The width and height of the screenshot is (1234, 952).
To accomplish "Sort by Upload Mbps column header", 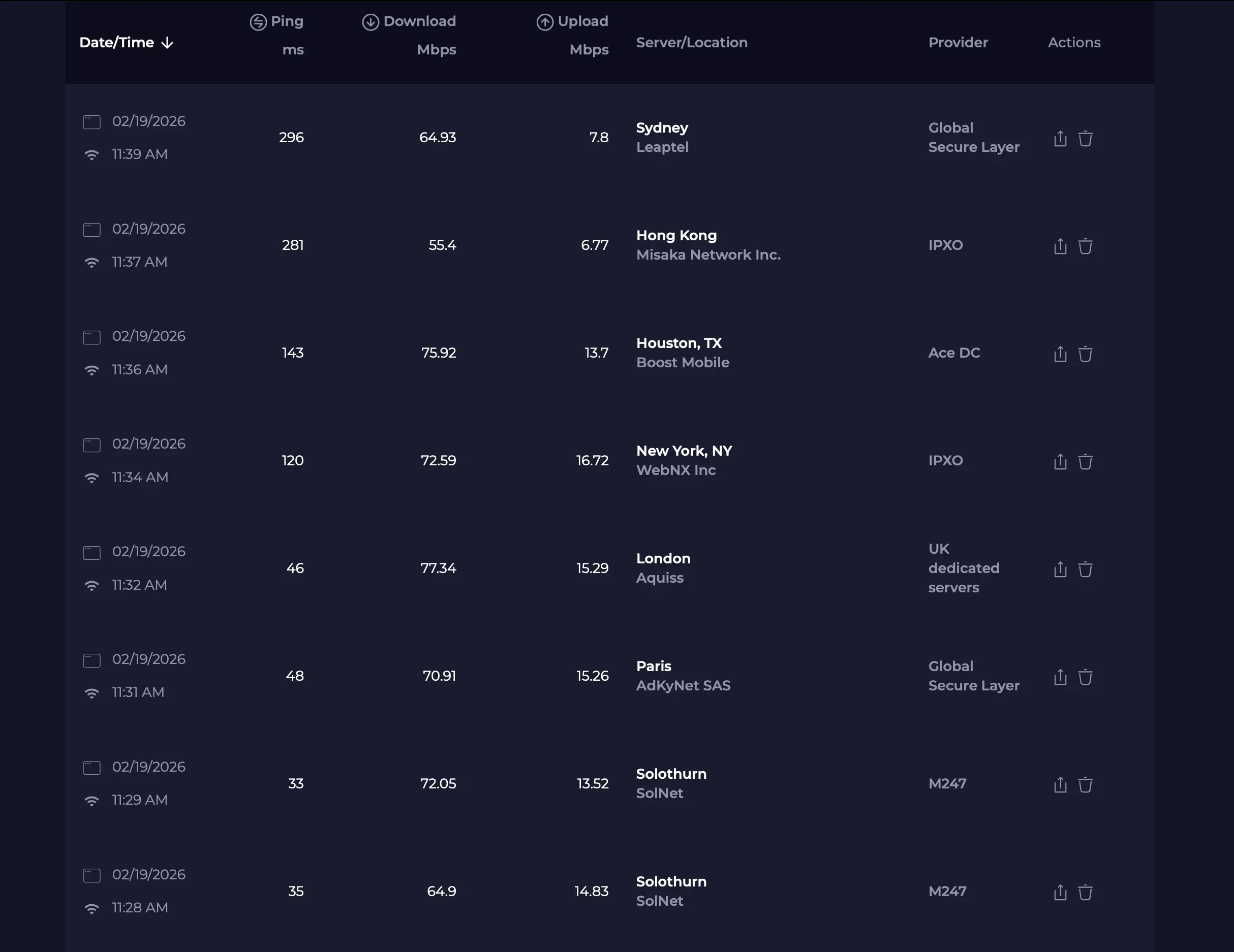I will pos(582,21).
